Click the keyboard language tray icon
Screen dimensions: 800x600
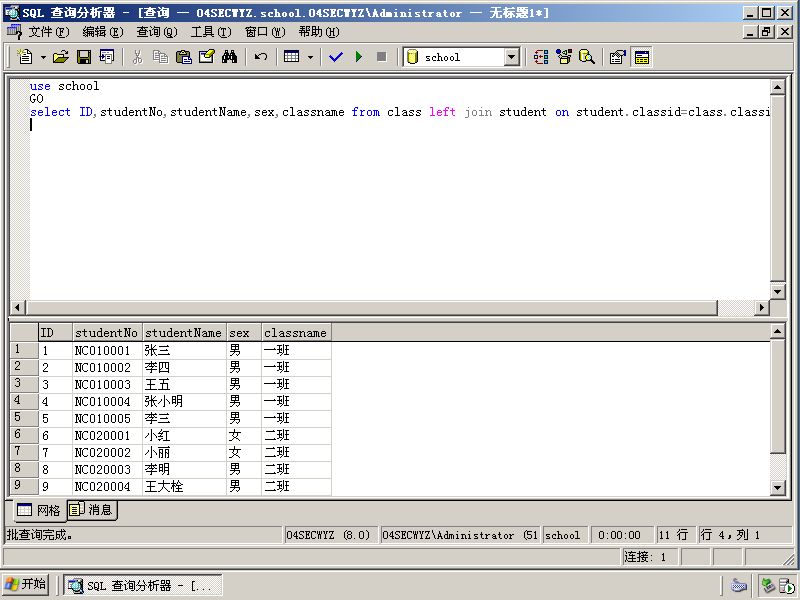click(x=739, y=585)
